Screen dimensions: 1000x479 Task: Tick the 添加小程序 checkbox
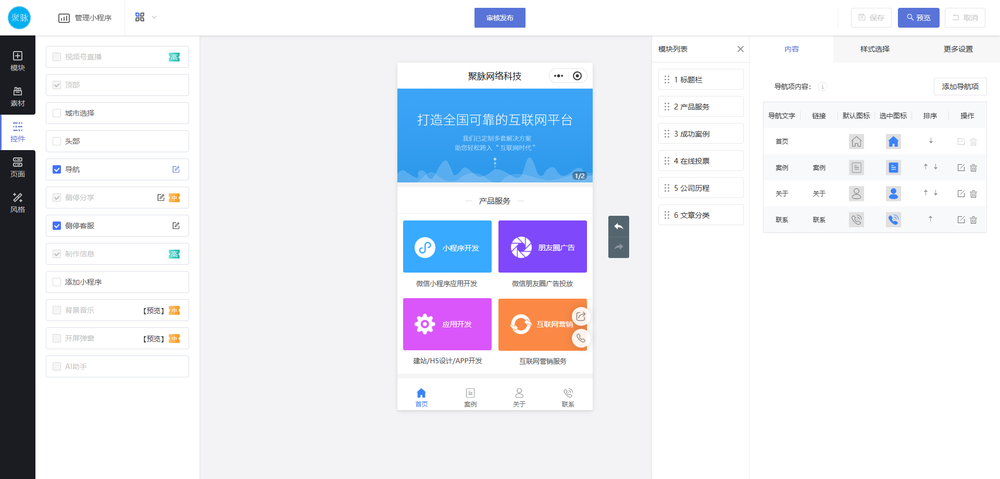click(57, 282)
